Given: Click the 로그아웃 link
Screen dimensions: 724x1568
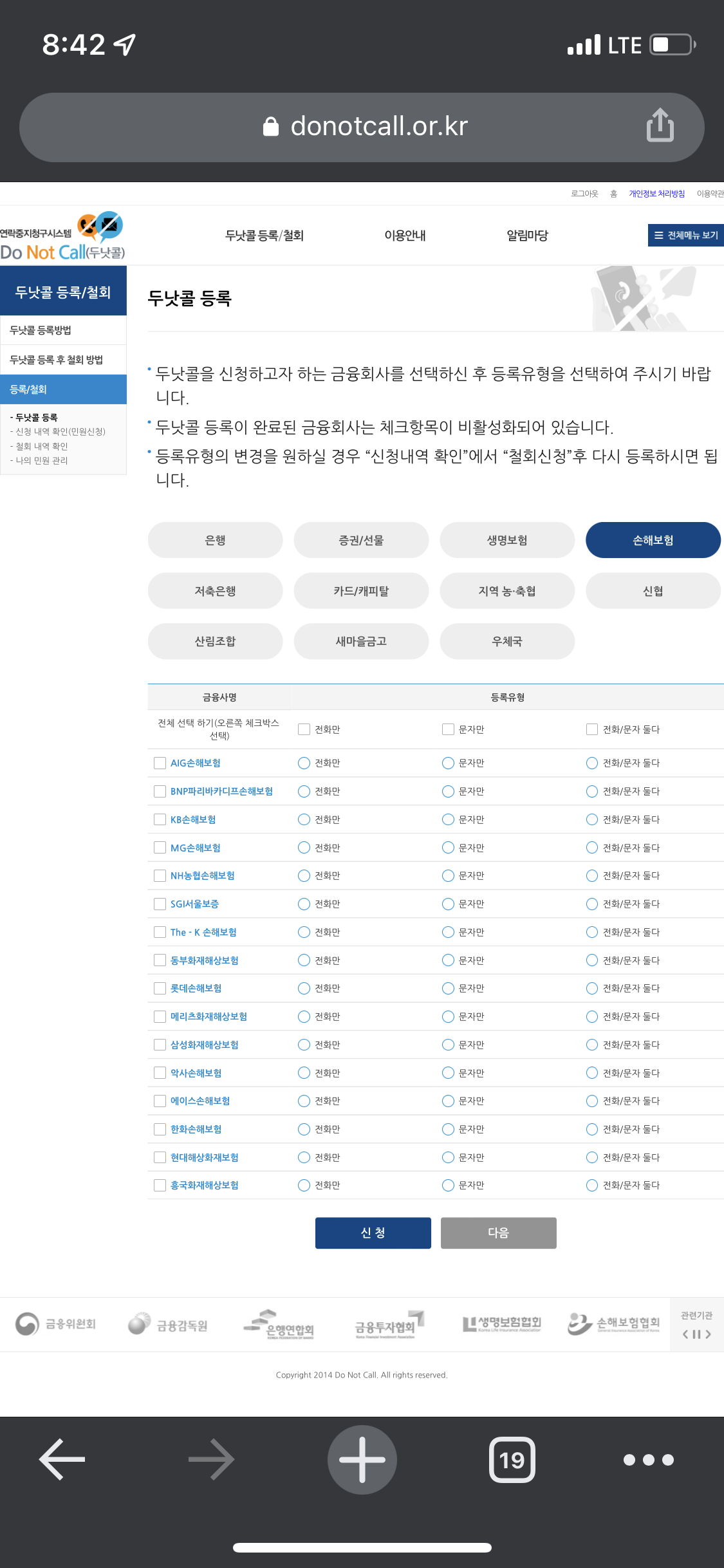Looking at the screenshot, I should click(584, 194).
